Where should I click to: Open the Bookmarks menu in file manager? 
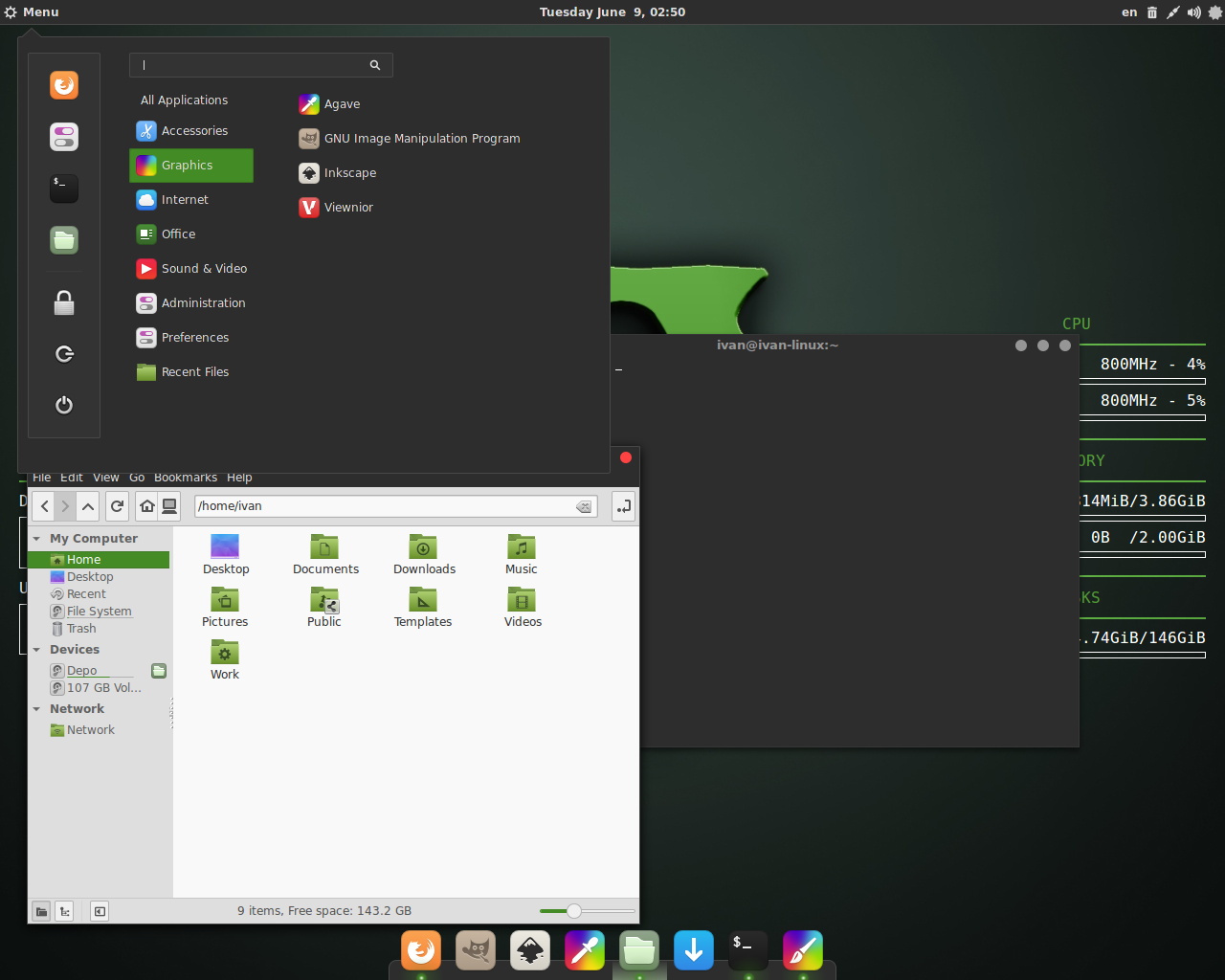pyautogui.click(x=186, y=478)
